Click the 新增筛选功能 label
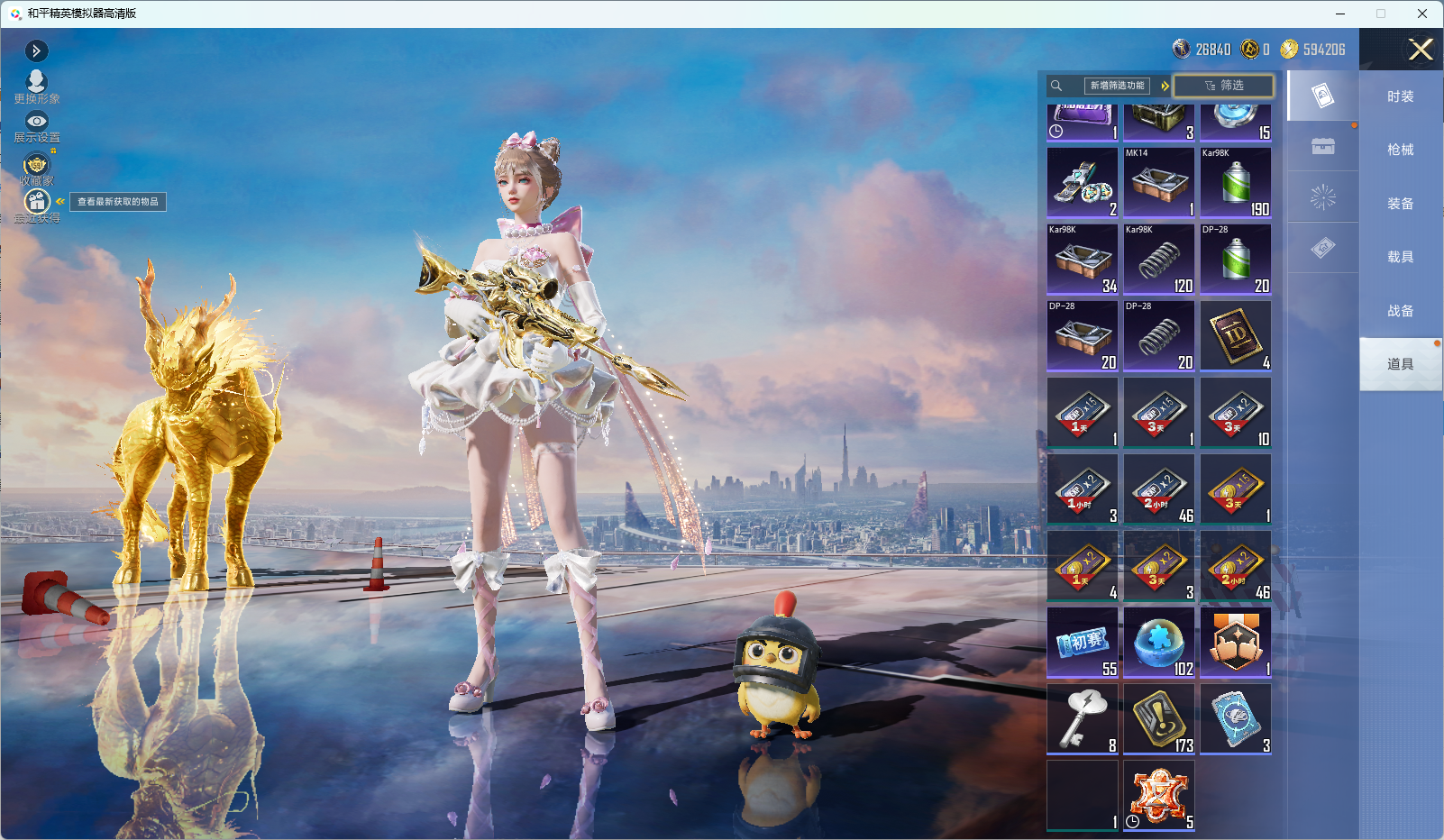 1117,86
